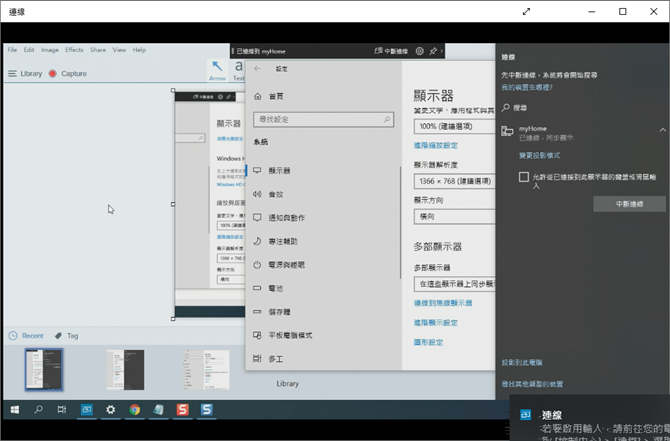Screen dimensions: 670x441
Task: Click 進階顯示設定 link
Action: pyautogui.click(x=436, y=323)
